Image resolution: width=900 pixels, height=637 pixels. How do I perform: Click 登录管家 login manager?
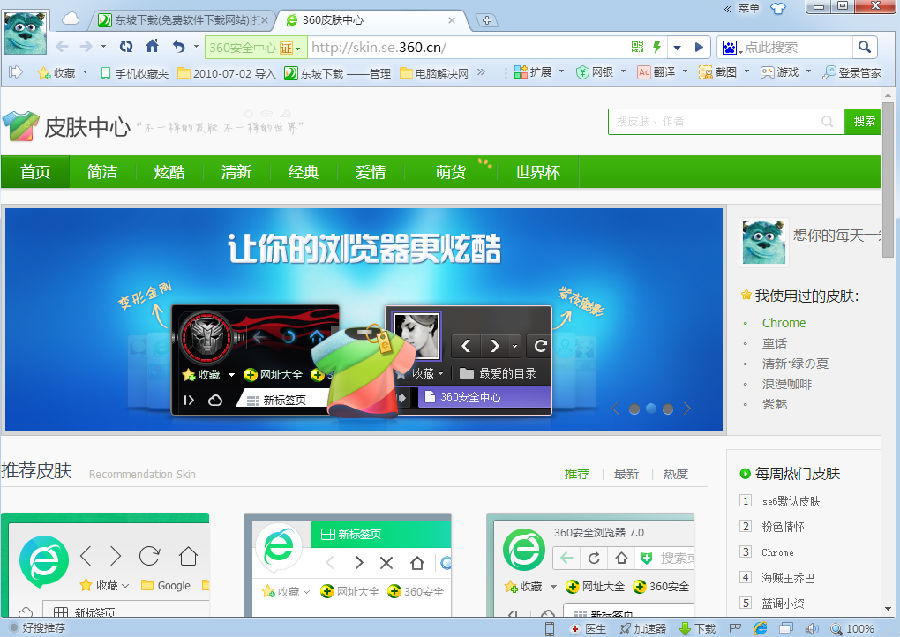coord(852,73)
